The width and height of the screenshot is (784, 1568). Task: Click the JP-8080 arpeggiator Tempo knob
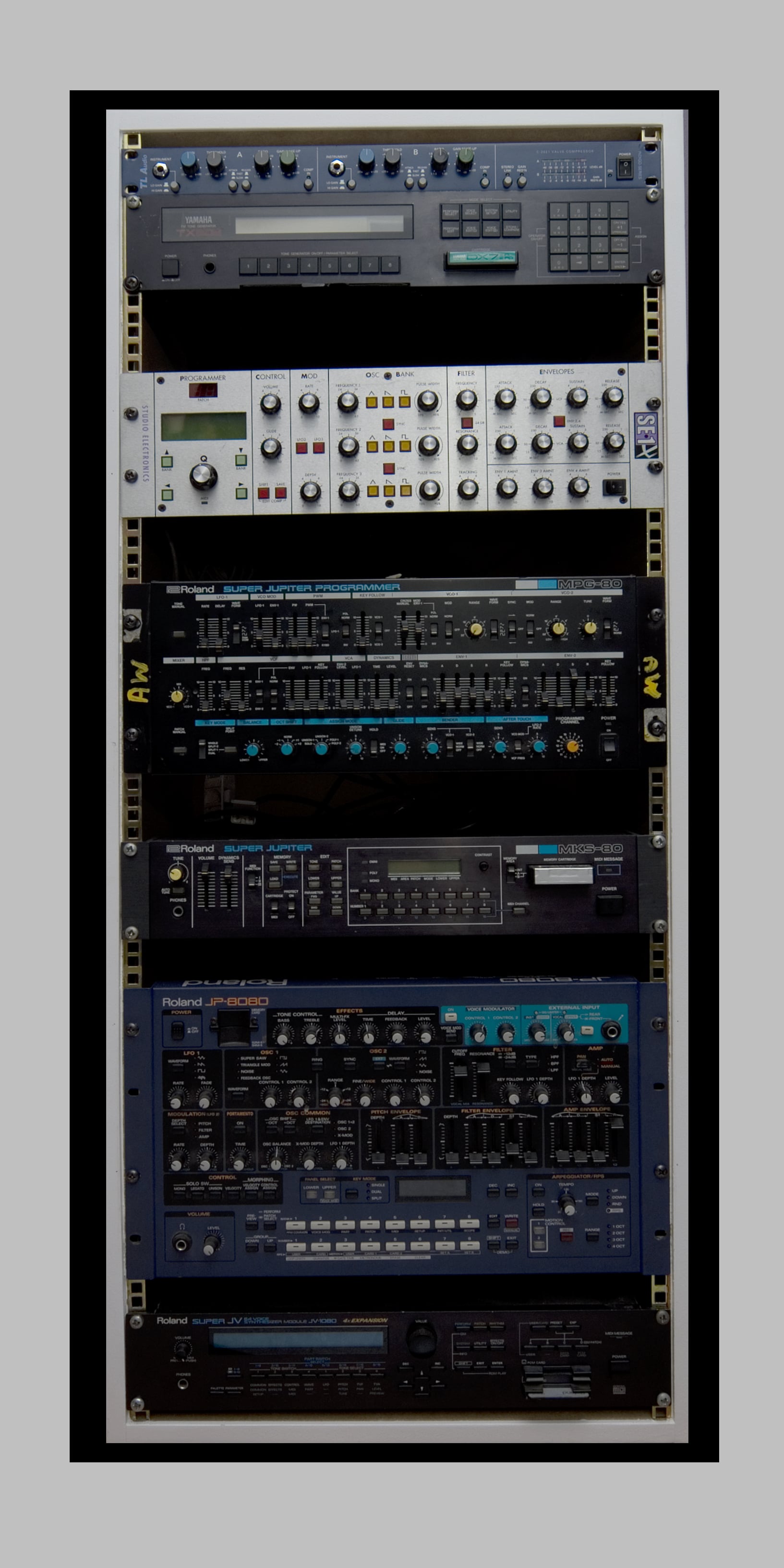(567, 1204)
